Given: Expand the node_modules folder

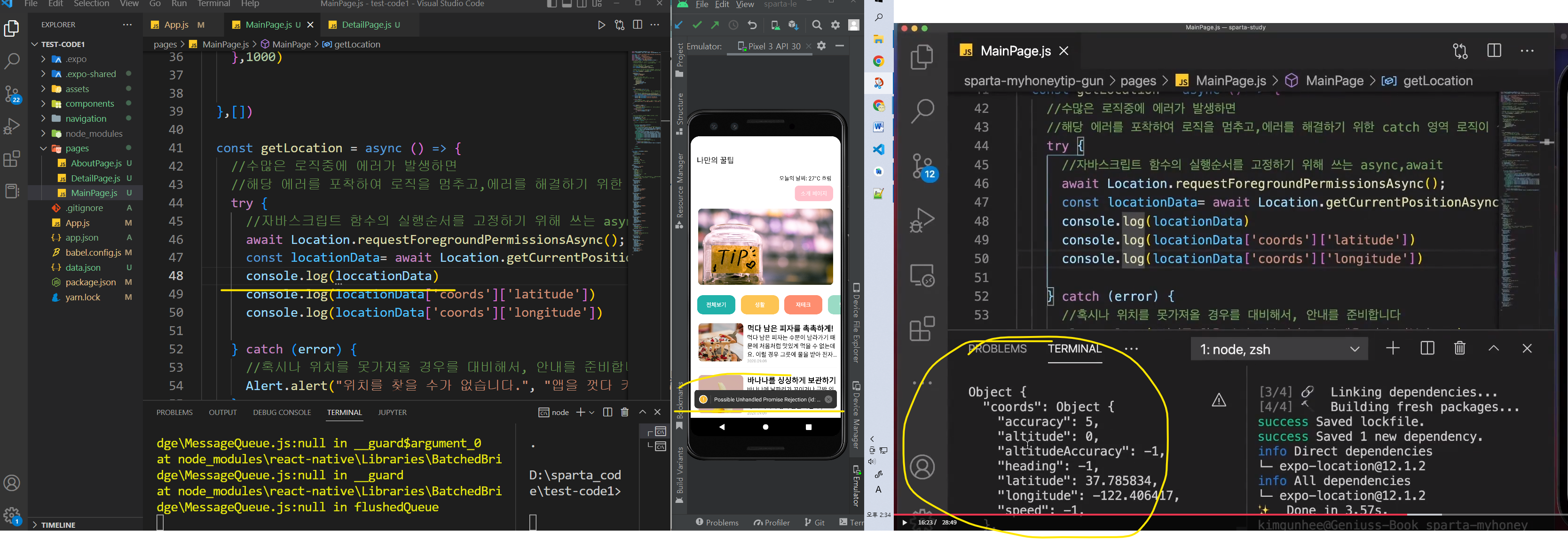Looking at the screenshot, I should coord(43,133).
